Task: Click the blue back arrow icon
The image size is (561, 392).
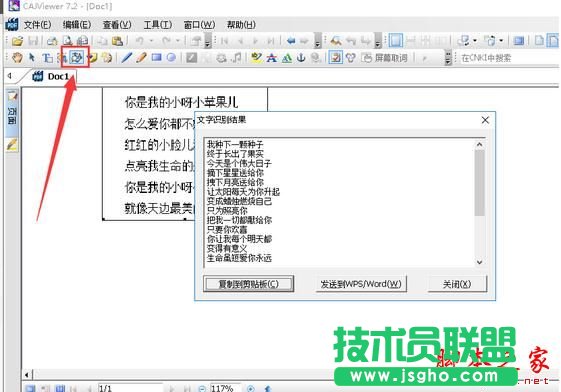Action: point(291,41)
